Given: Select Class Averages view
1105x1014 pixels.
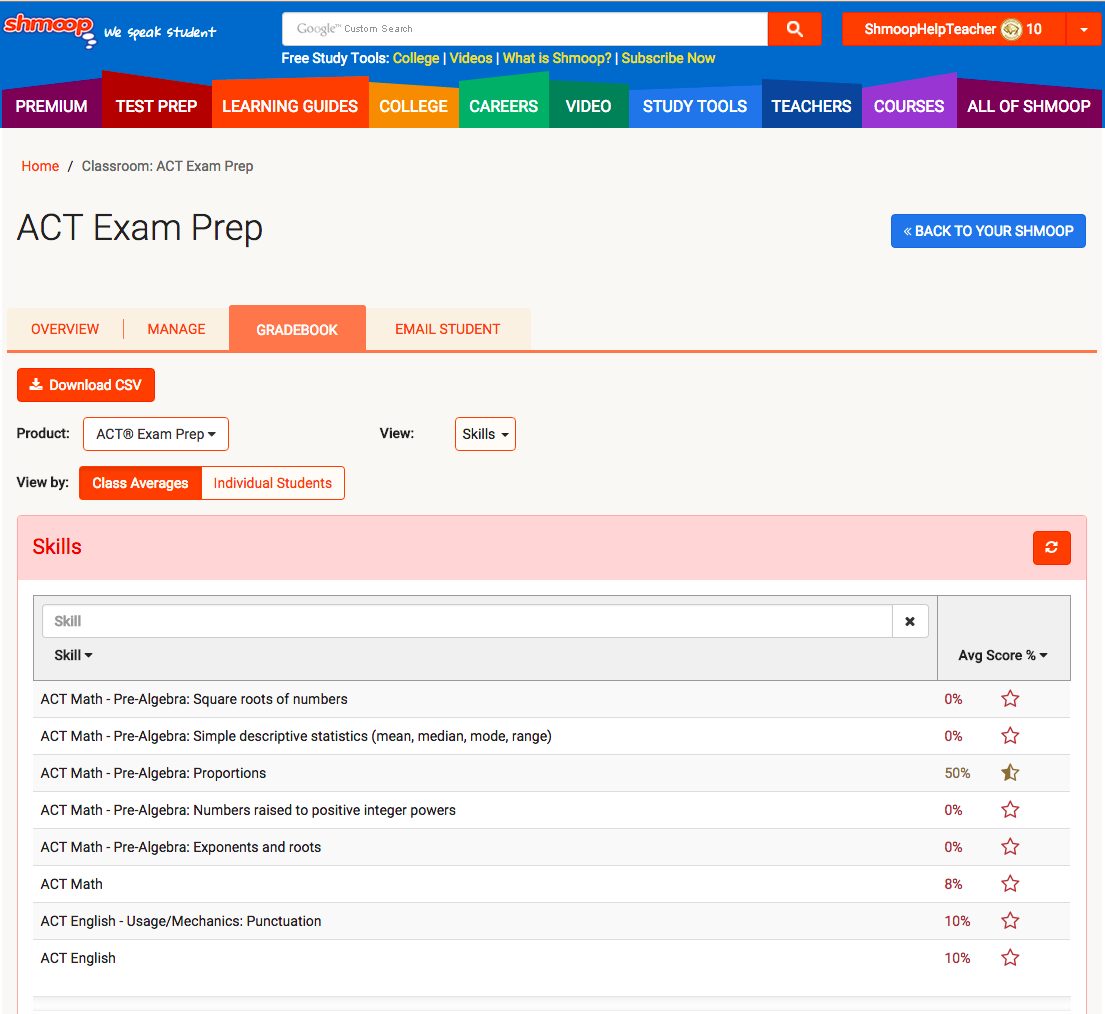Looking at the screenshot, I should tap(140, 483).
